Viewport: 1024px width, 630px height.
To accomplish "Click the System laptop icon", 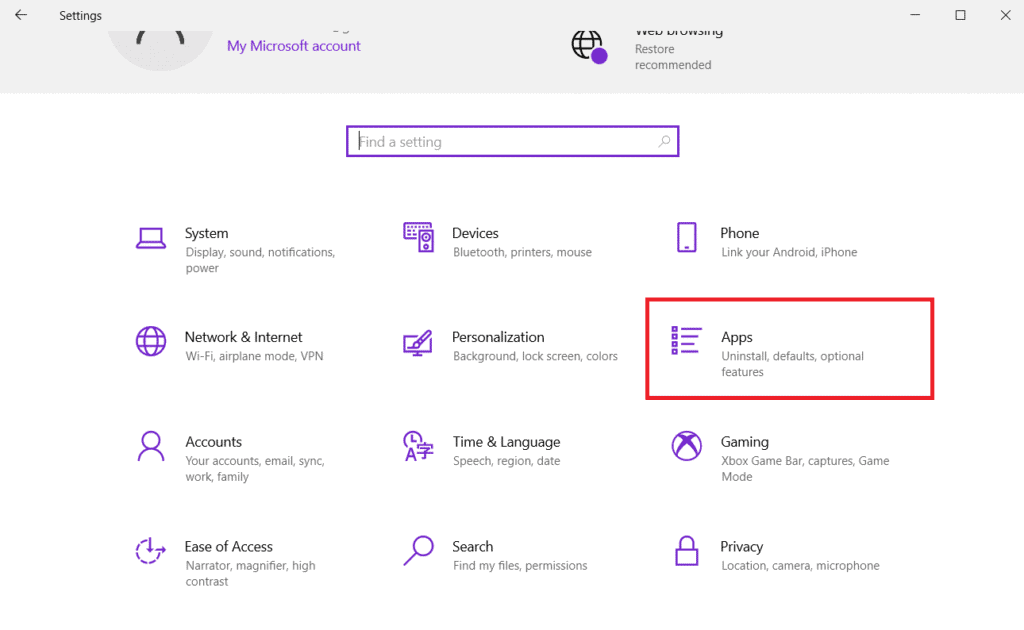I will 151,238.
